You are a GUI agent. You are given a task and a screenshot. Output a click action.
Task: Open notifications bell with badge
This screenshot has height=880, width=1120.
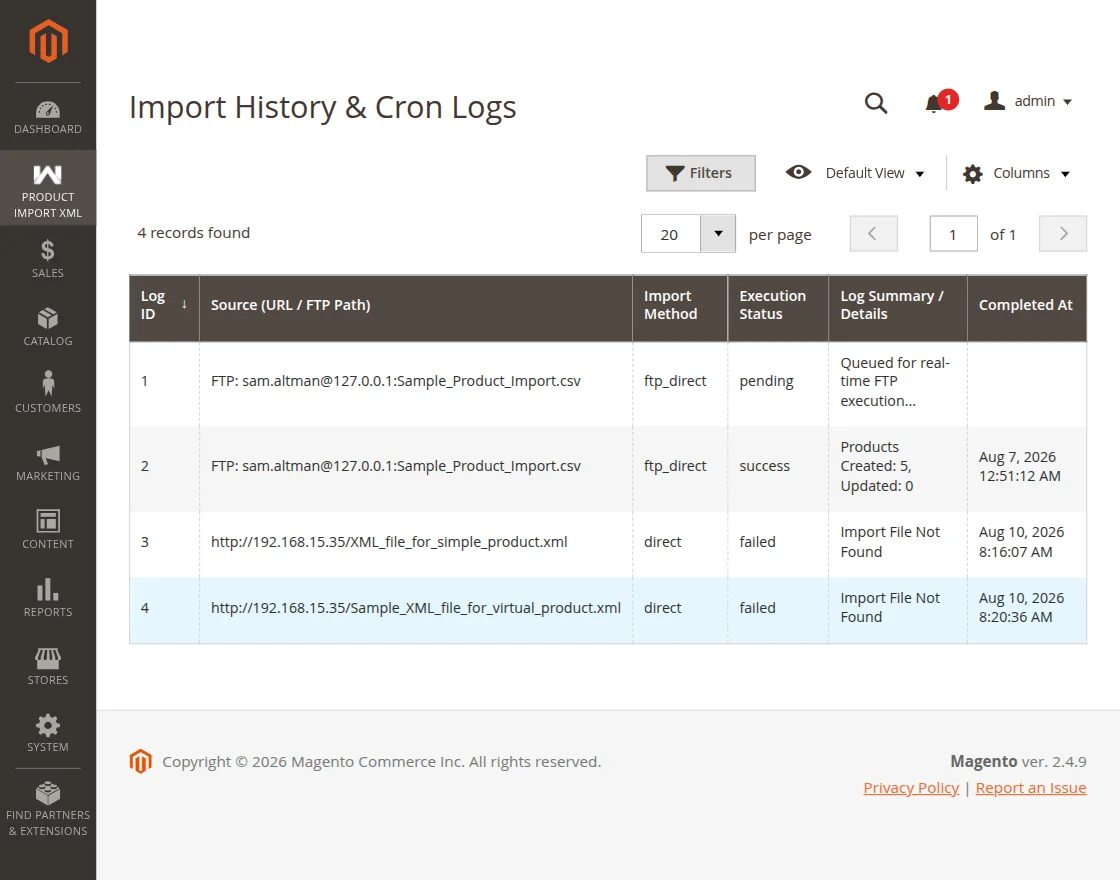pos(940,102)
